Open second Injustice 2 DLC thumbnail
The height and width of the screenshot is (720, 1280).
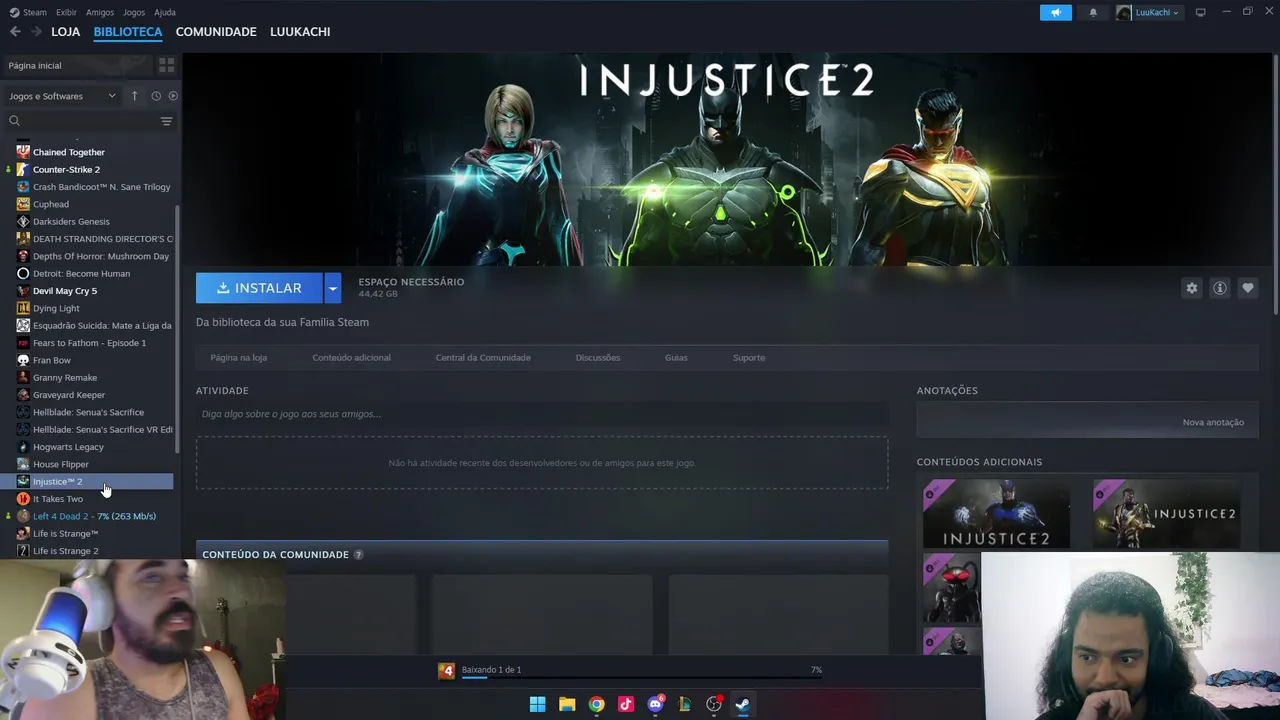1166,514
